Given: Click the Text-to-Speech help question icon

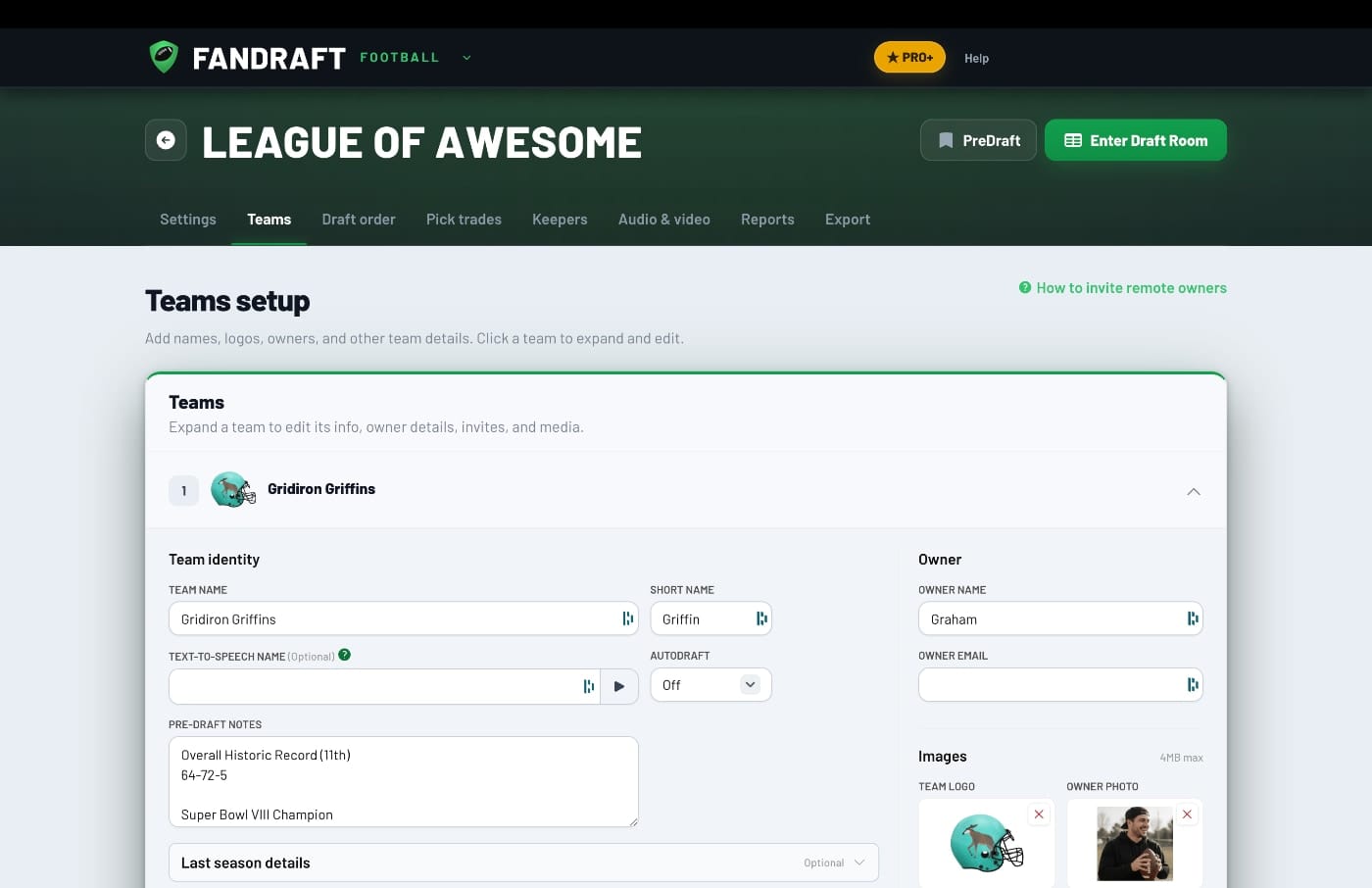Looking at the screenshot, I should (x=344, y=655).
